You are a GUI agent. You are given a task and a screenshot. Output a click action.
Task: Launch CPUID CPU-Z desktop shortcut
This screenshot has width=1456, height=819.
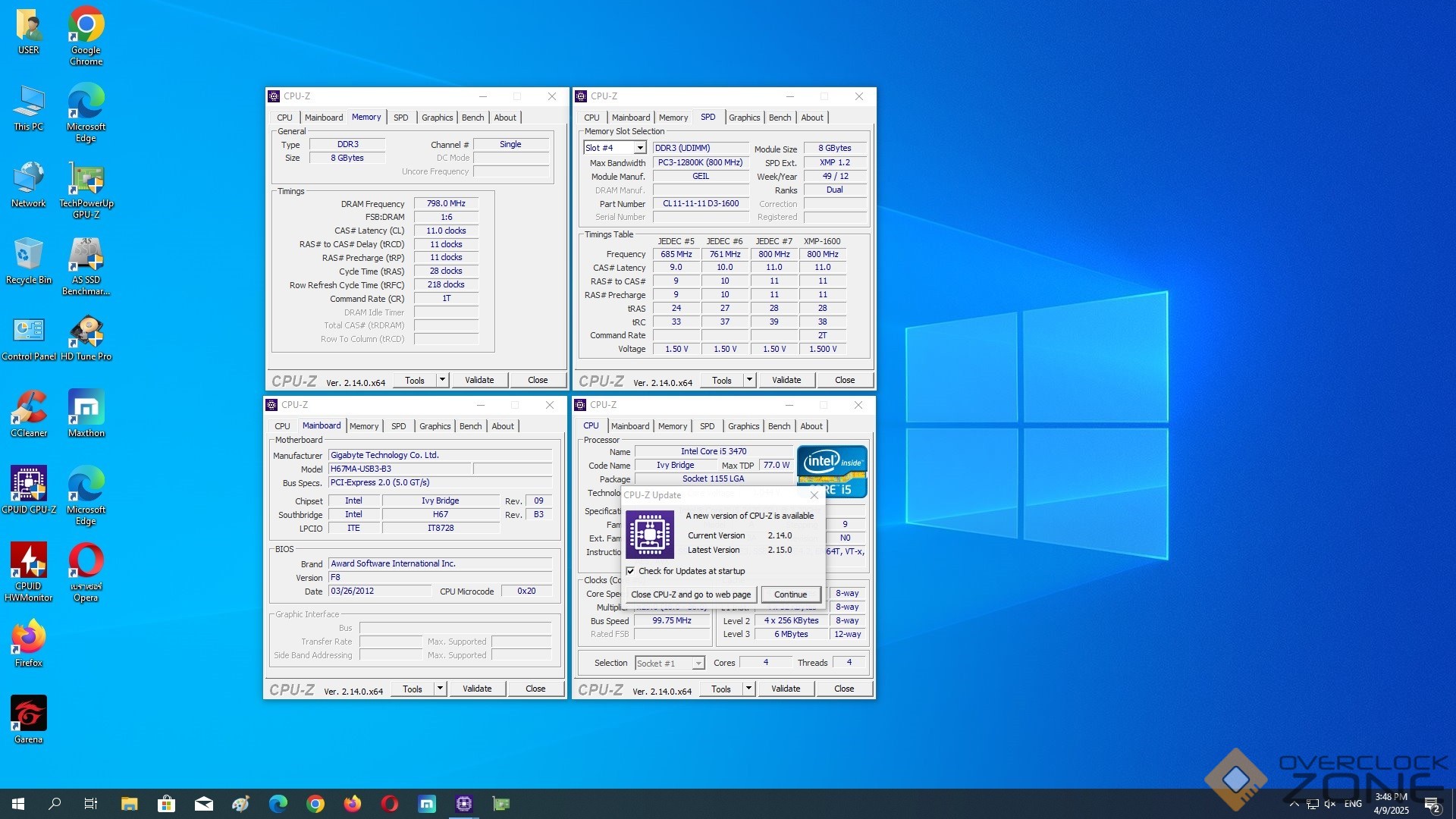click(x=29, y=490)
